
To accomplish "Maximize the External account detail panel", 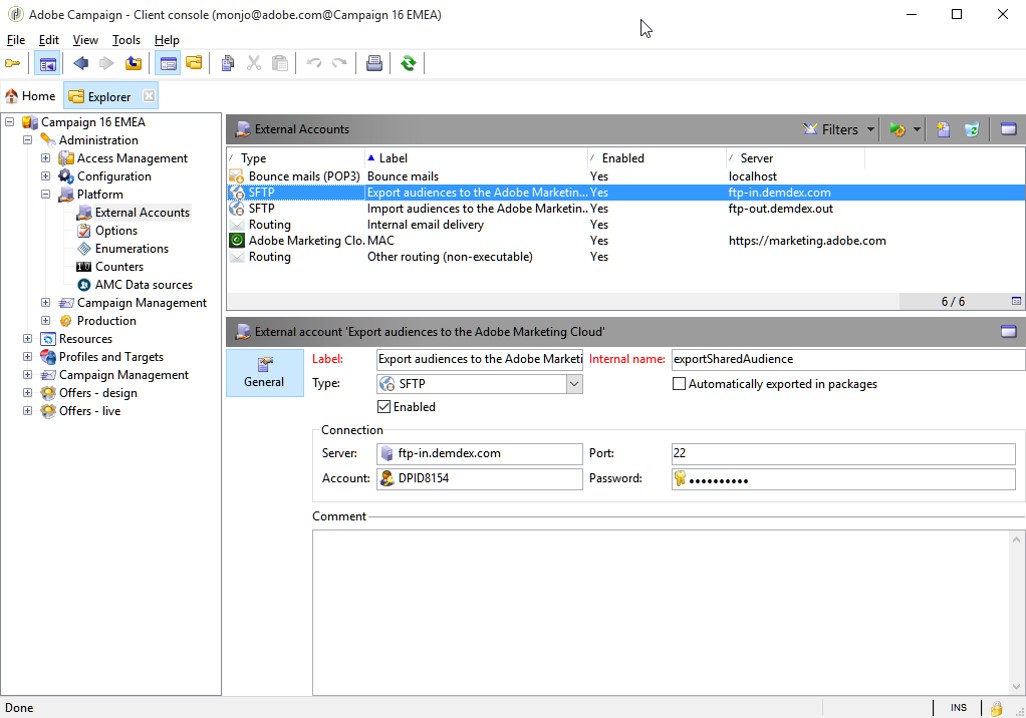I will (1008, 331).
